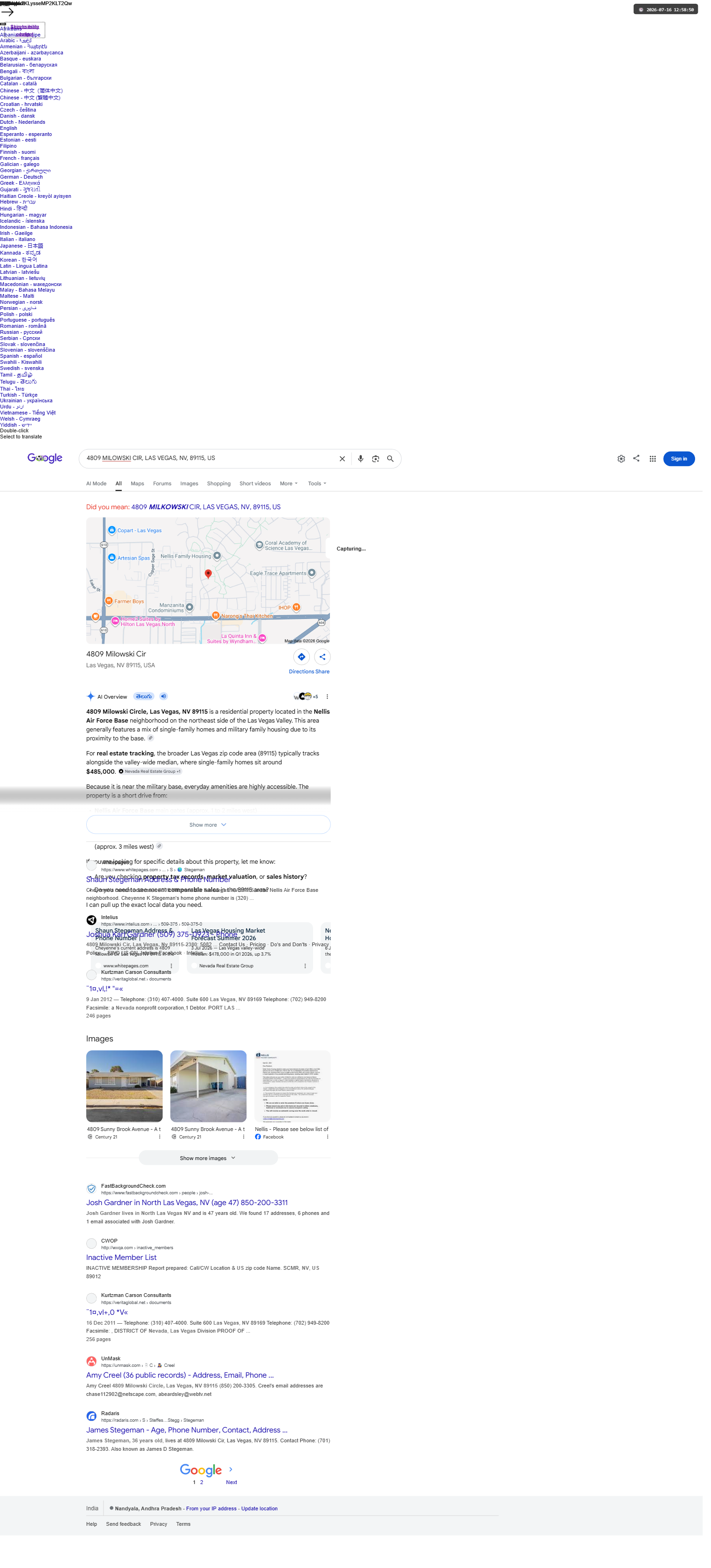Screen dimensions: 711x1568
Task: Share the 4809 Milowski Cir location
Action: (326, 665)
